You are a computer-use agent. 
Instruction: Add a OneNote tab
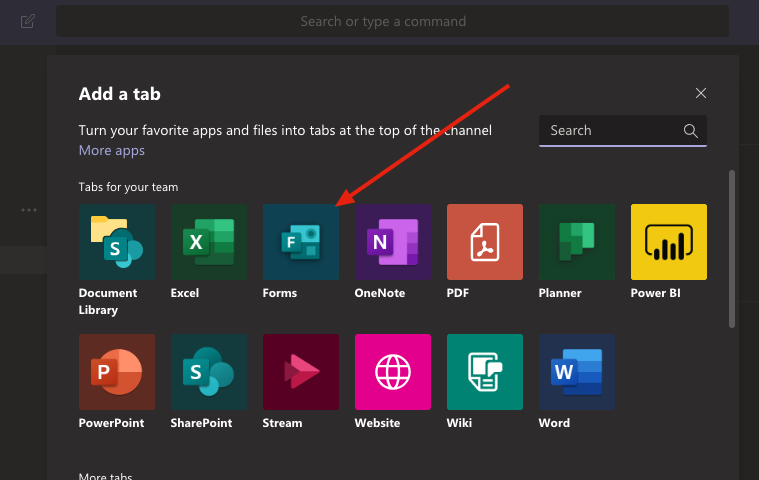(x=393, y=241)
